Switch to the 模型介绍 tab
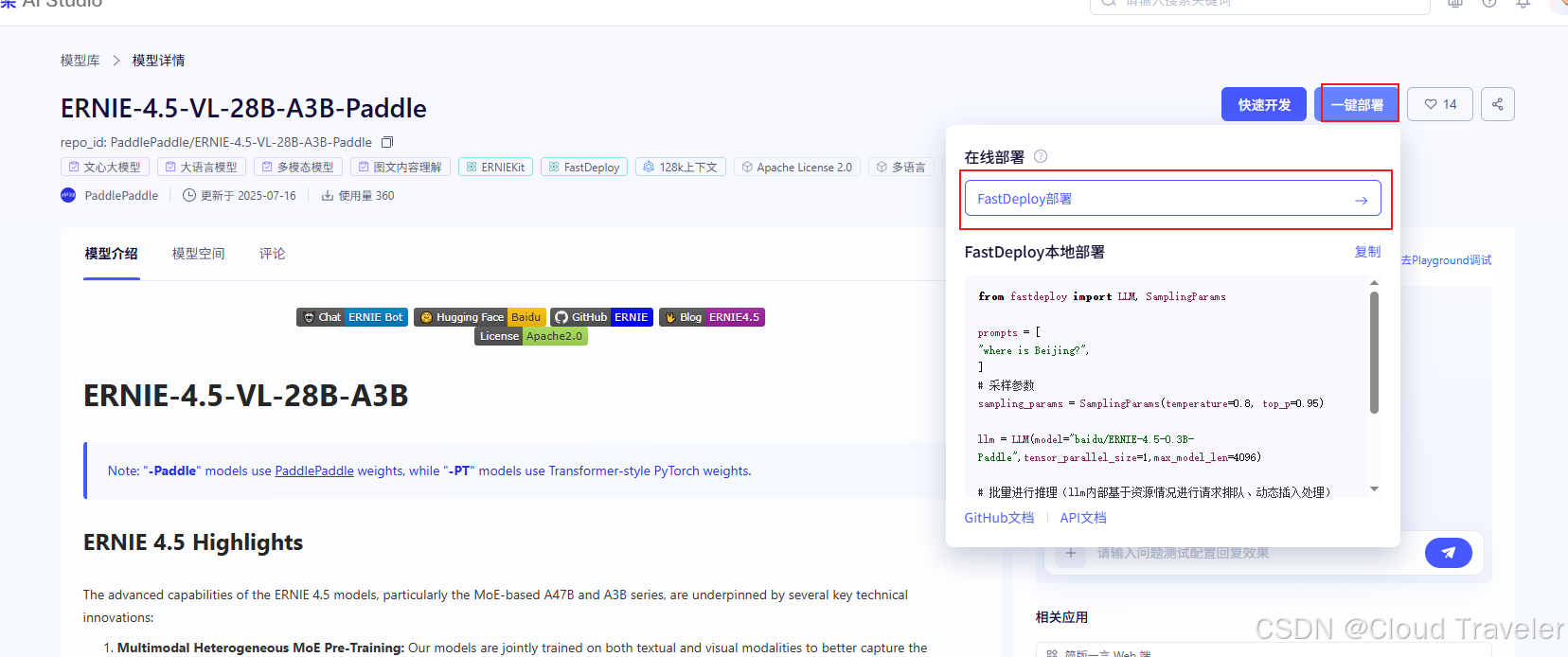 tap(112, 254)
